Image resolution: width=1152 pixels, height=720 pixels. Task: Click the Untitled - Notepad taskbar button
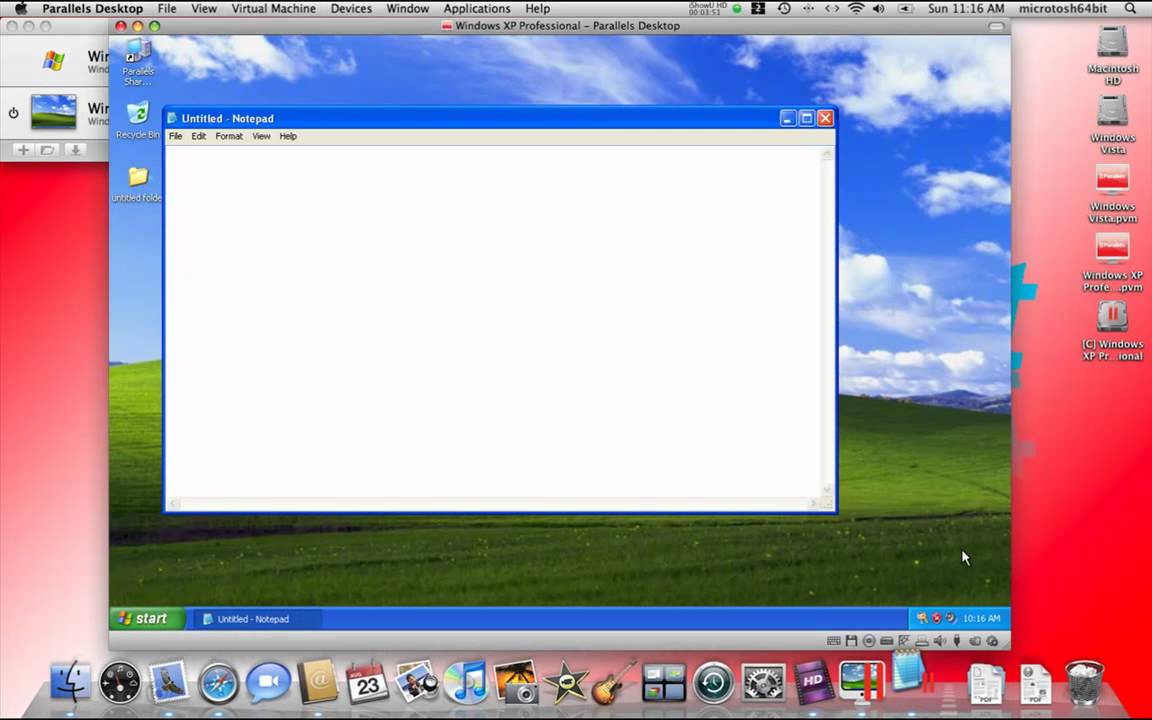pyautogui.click(x=256, y=619)
